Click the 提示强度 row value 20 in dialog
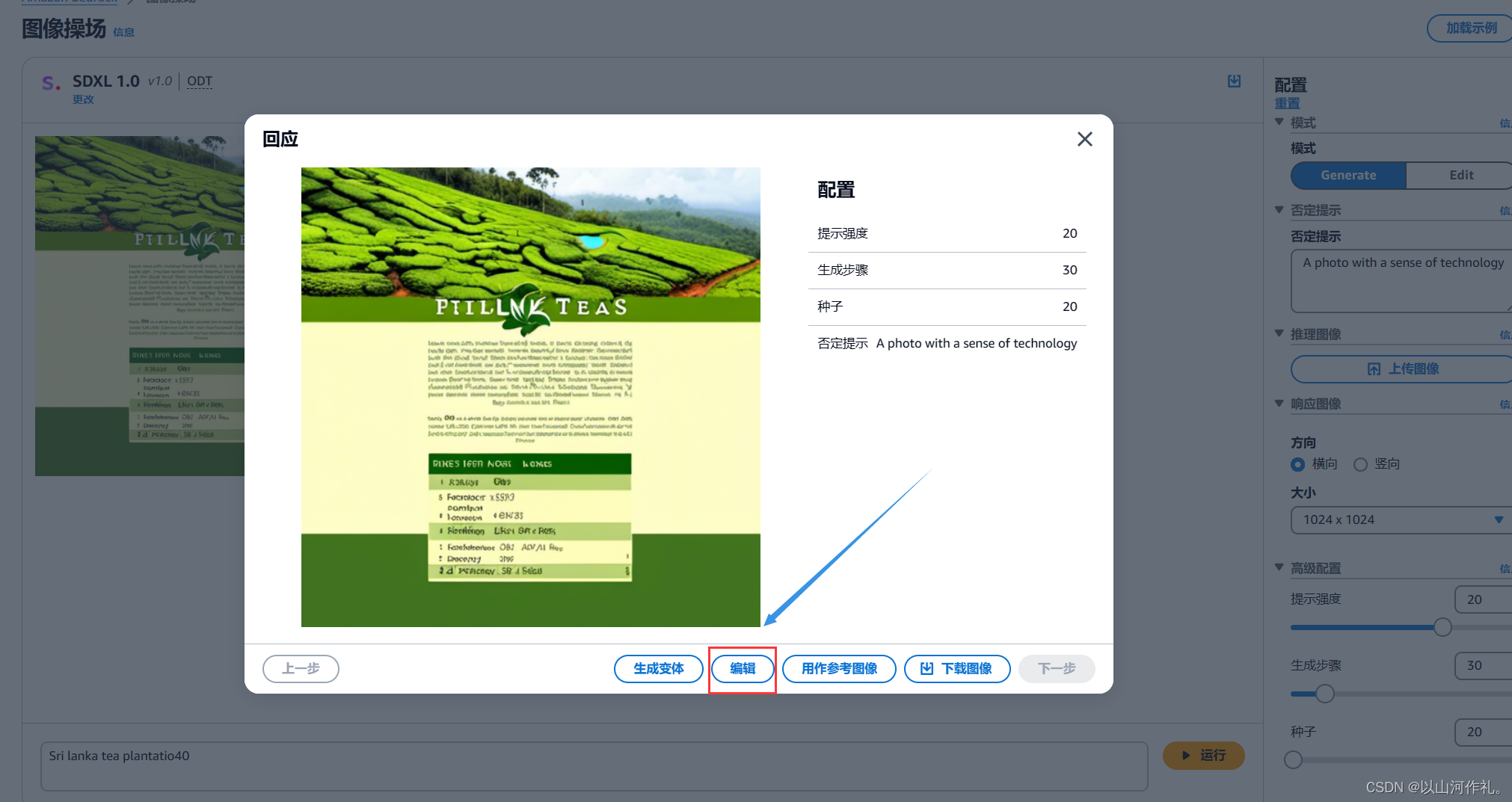 coord(1070,233)
